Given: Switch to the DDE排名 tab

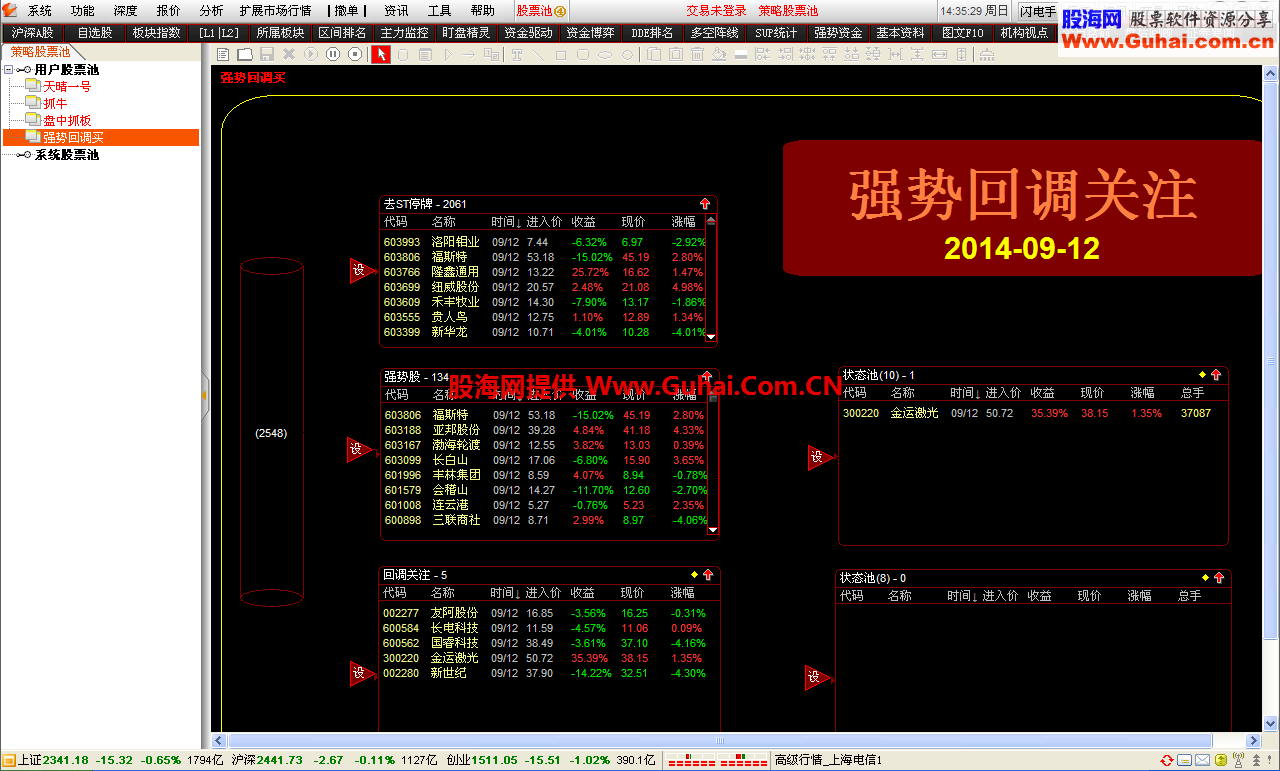Looking at the screenshot, I should [652, 33].
